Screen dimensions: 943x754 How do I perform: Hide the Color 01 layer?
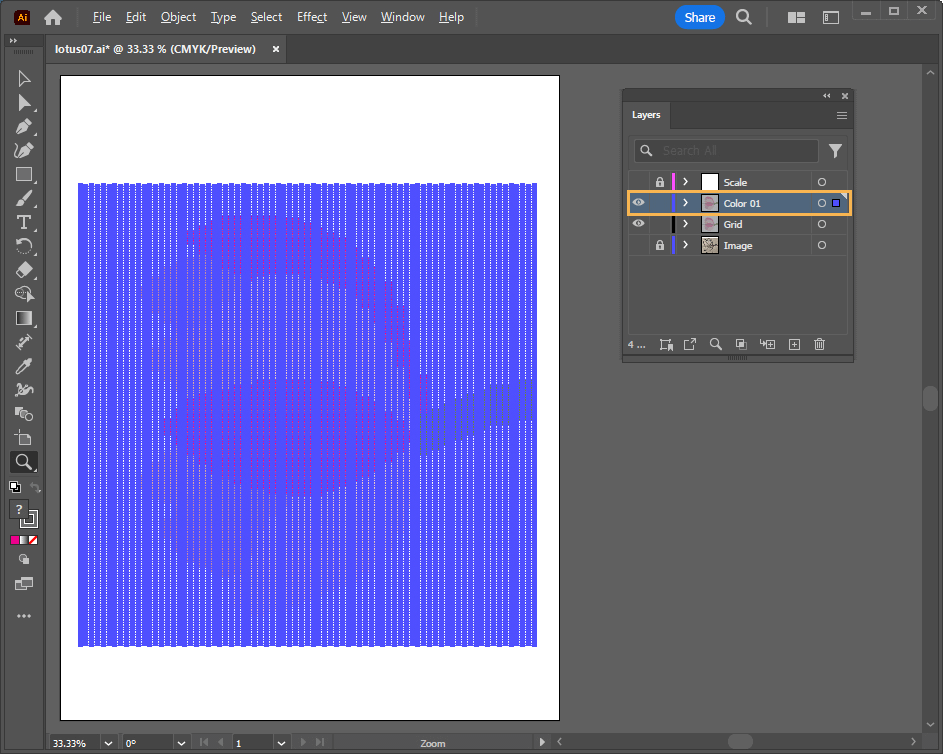[x=638, y=203]
